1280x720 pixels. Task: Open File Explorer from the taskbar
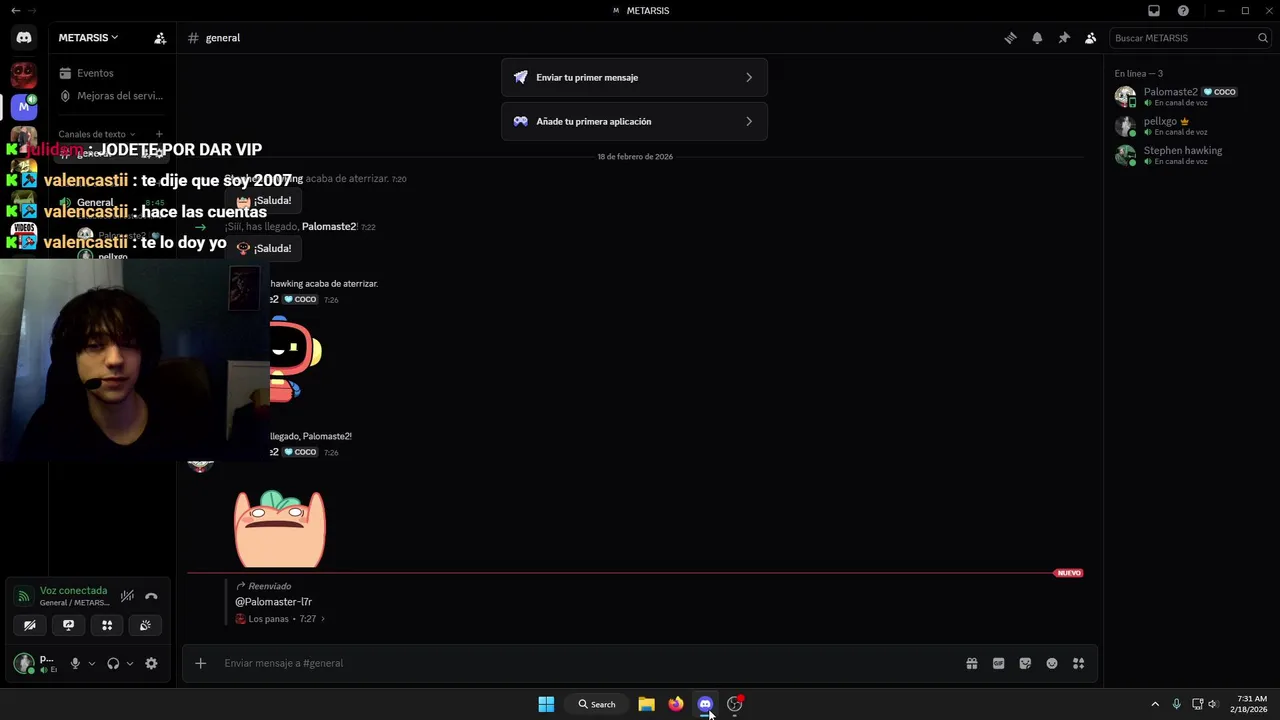tap(647, 704)
